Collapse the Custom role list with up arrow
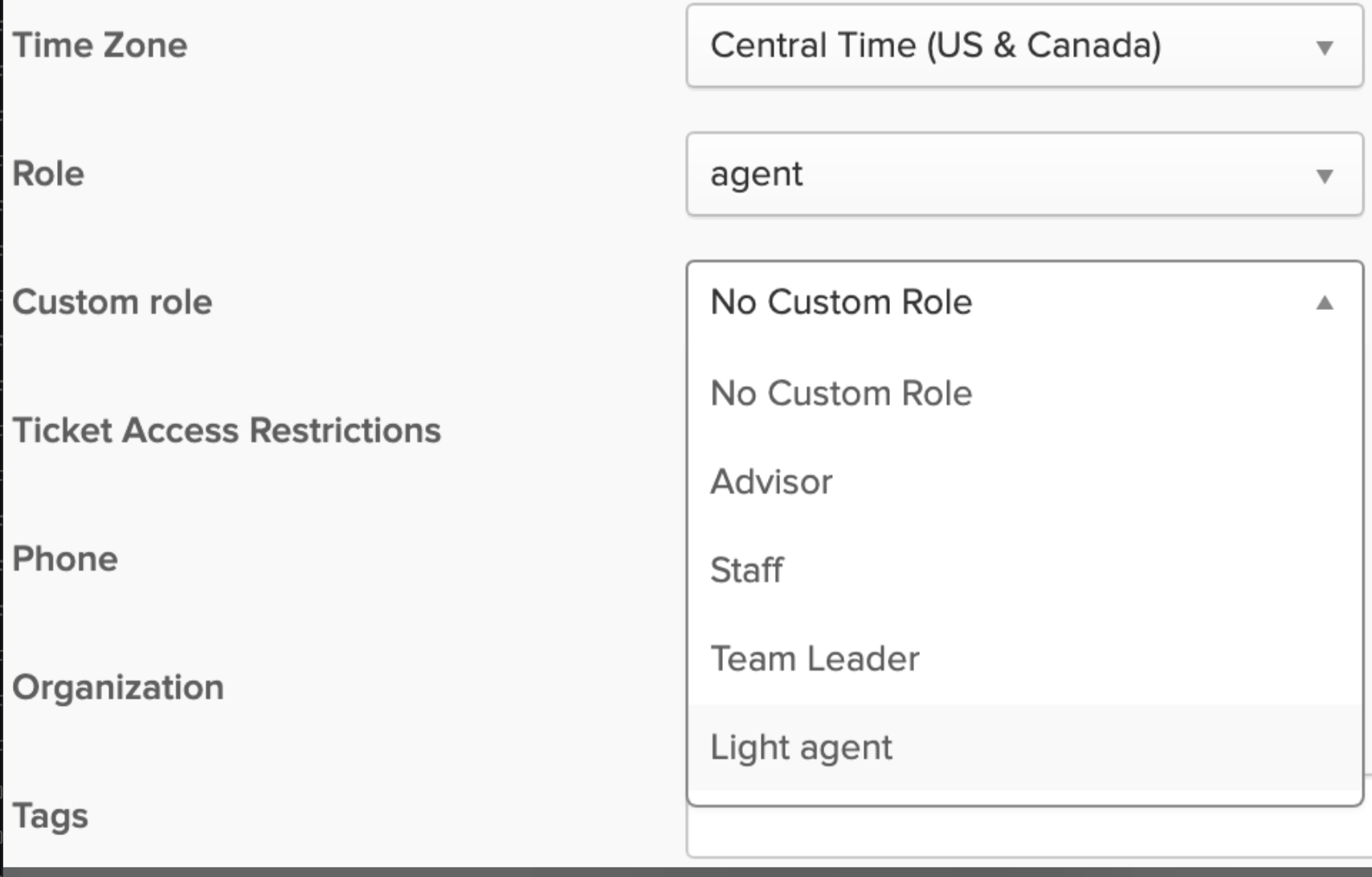This screenshot has width=1372, height=877. [x=1325, y=303]
